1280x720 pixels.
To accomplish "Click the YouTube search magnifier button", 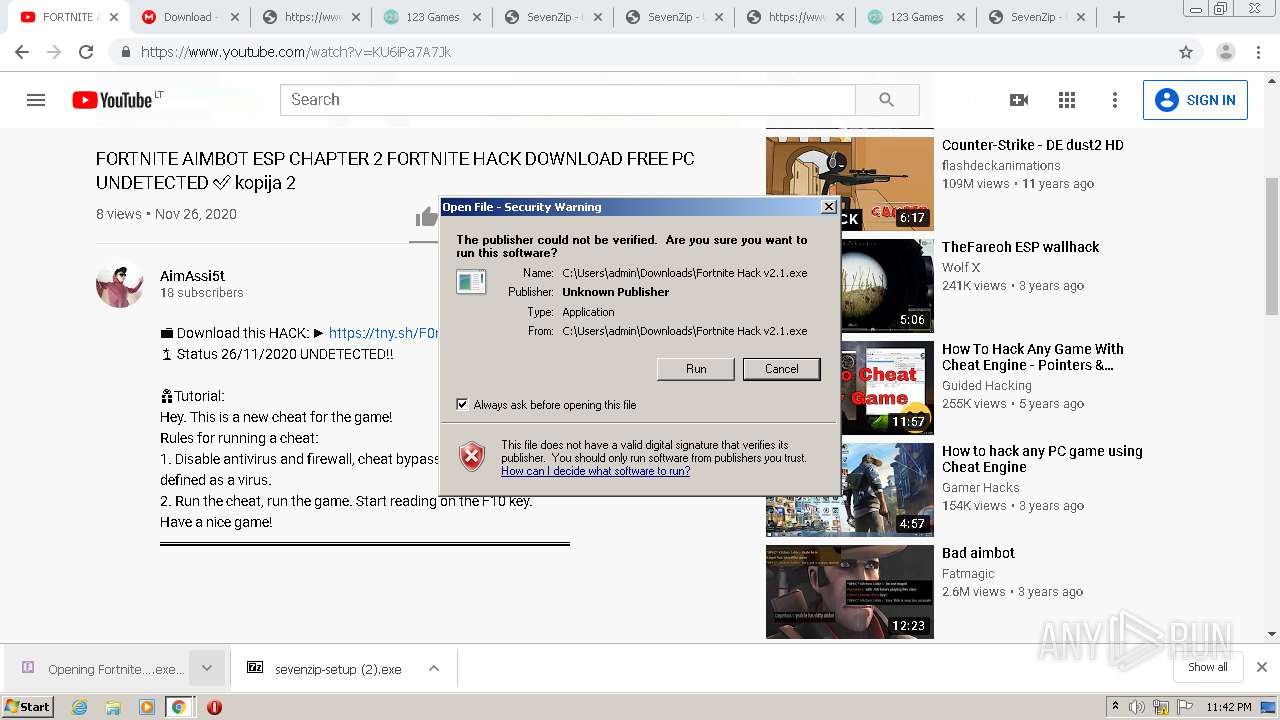I will click(887, 100).
